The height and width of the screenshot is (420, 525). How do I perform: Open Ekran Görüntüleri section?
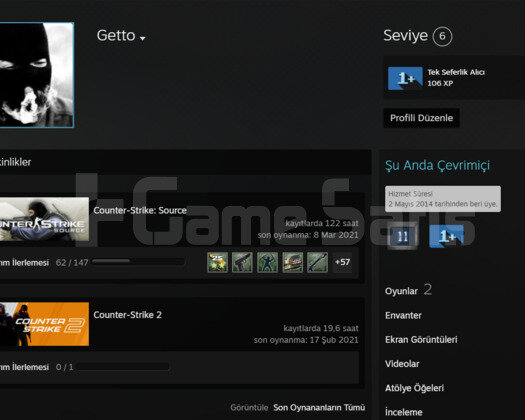point(421,340)
